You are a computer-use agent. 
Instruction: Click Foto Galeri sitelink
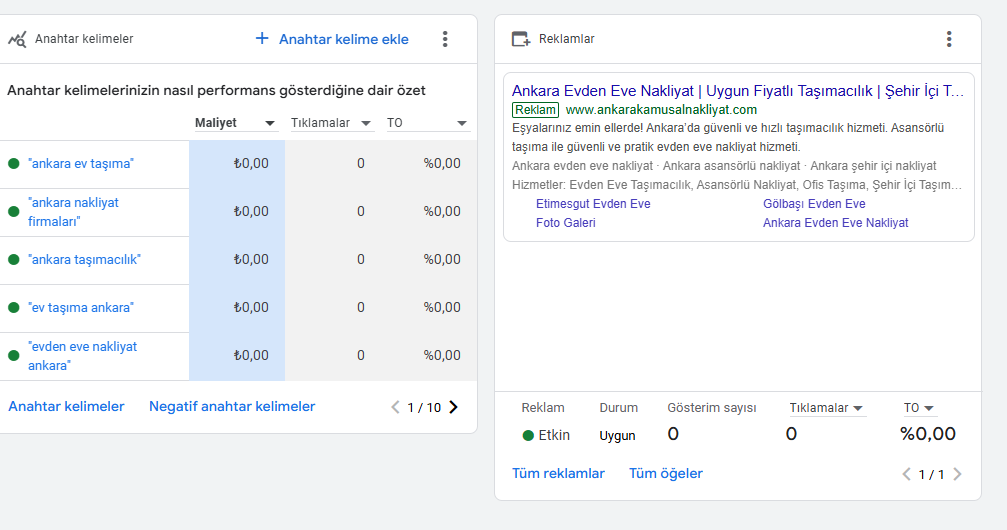pyautogui.click(x=565, y=223)
